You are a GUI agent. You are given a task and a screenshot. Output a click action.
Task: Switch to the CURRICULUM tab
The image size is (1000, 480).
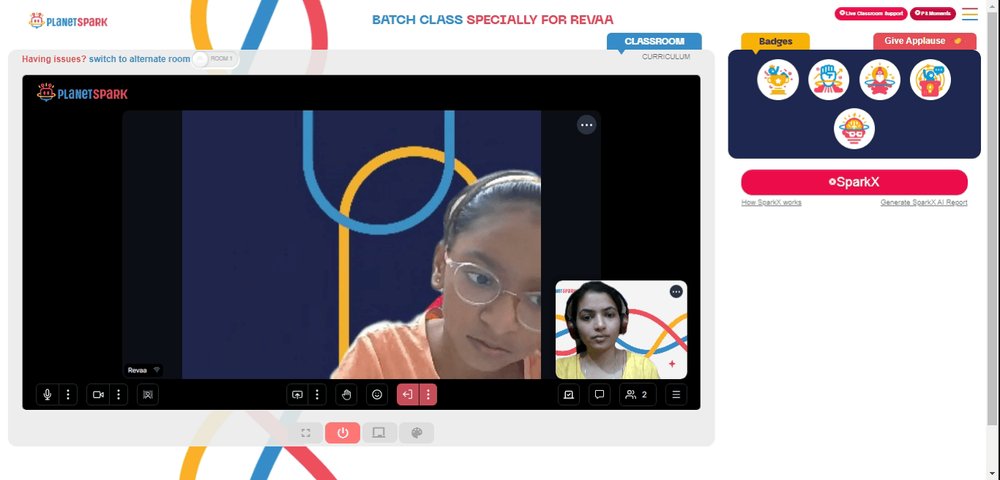[x=666, y=57]
